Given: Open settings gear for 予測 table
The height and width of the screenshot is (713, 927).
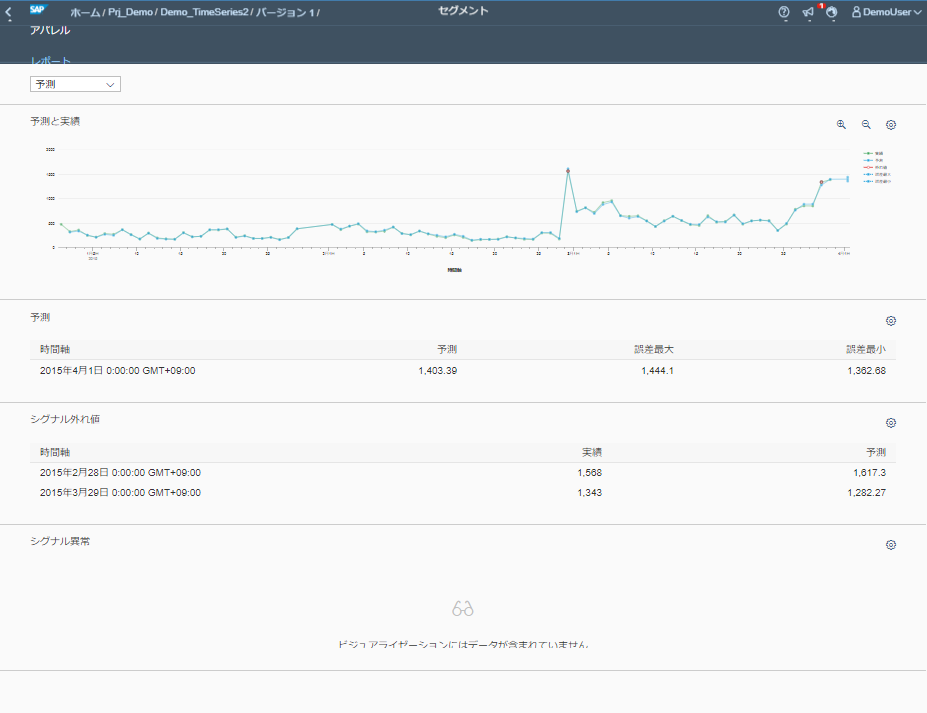Looking at the screenshot, I should (x=891, y=320).
